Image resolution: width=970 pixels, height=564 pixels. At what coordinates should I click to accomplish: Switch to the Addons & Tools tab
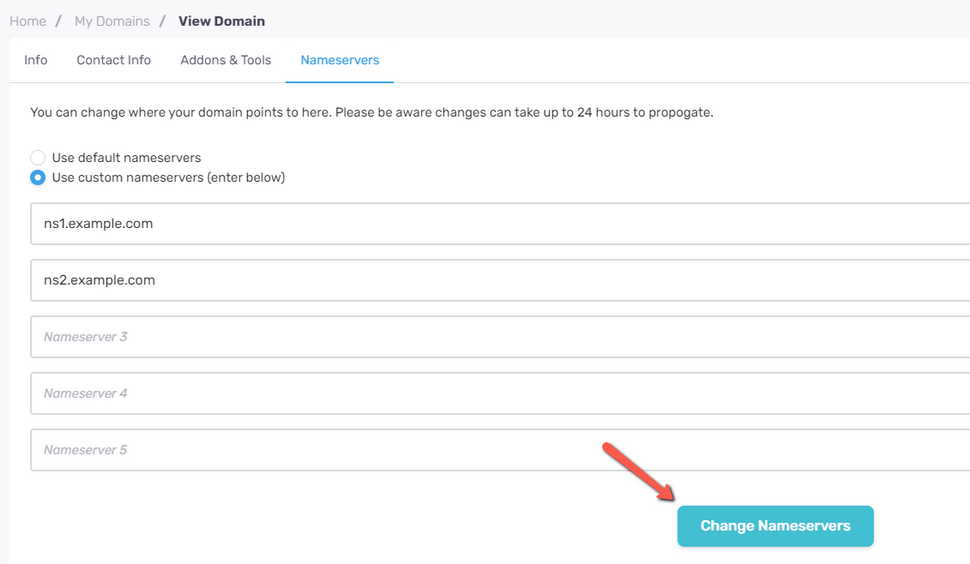click(226, 60)
